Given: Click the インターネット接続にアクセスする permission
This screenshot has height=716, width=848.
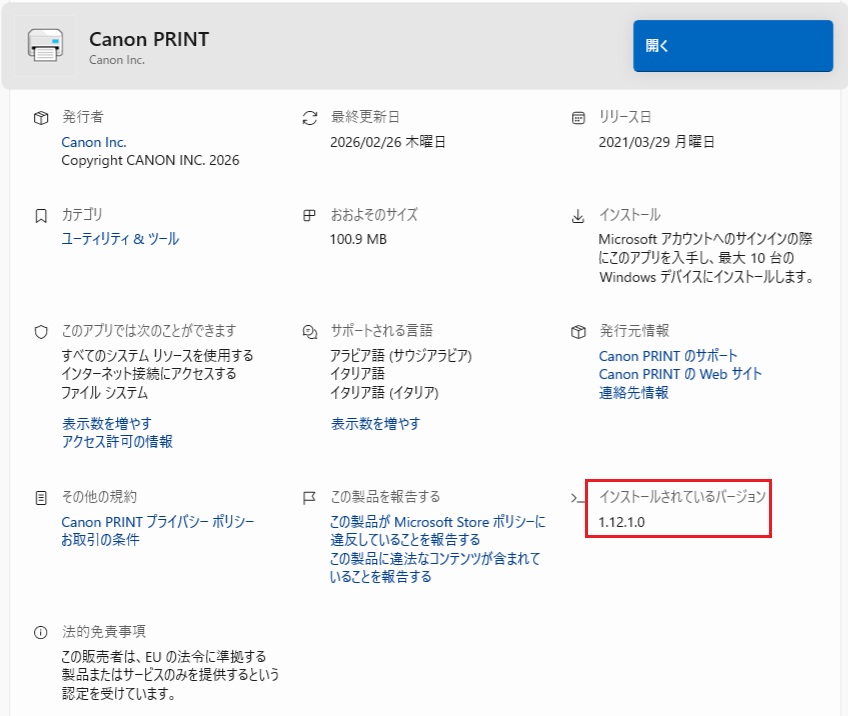Looking at the screenshot, I should click(148, 374).
